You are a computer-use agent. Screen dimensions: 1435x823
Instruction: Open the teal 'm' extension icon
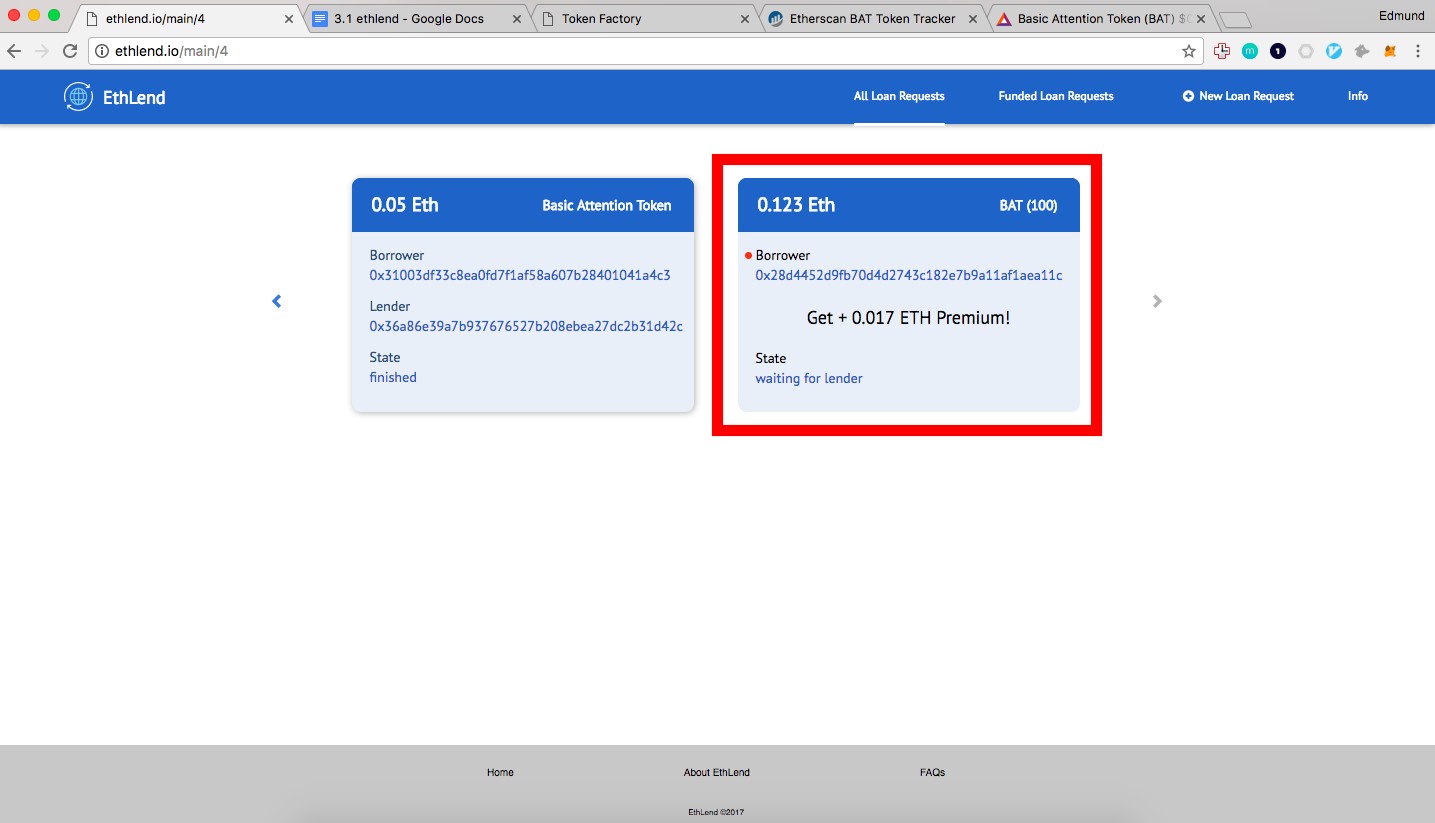pyautogui.click(x=1250, y=51)
